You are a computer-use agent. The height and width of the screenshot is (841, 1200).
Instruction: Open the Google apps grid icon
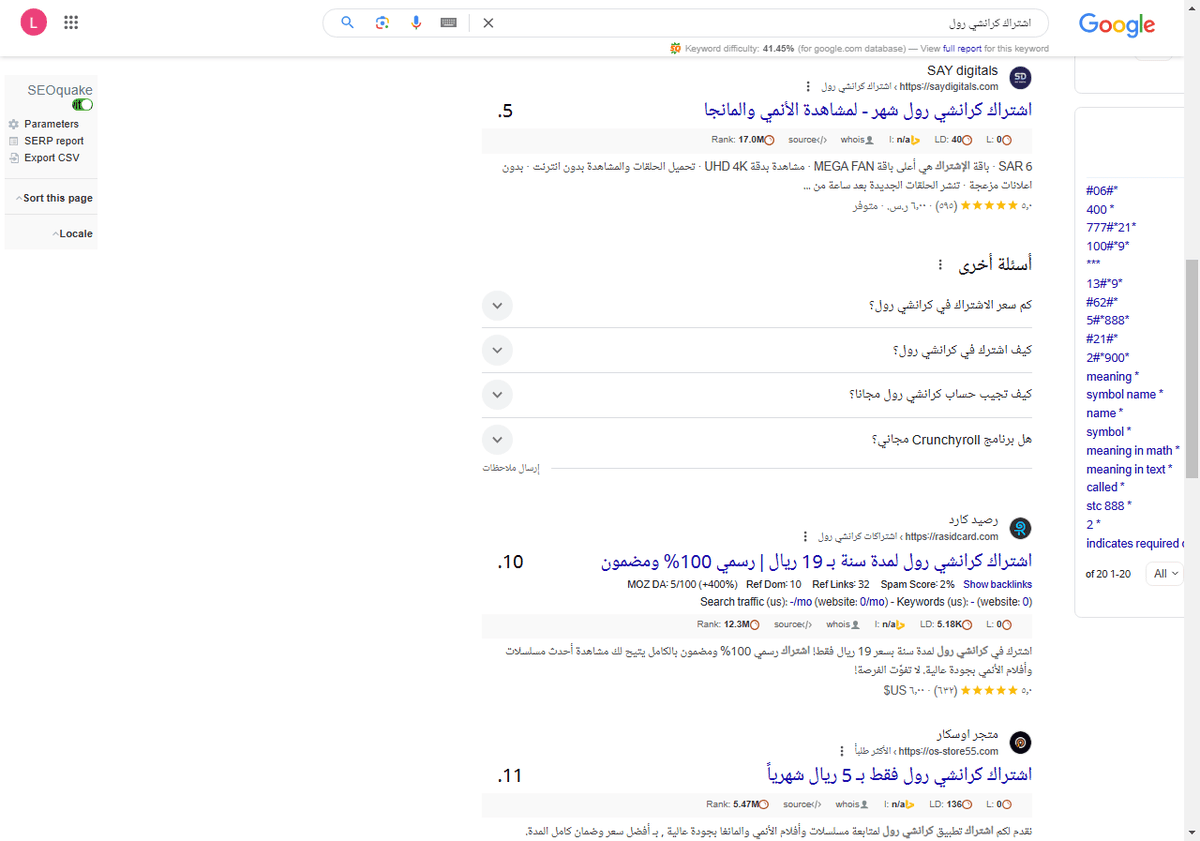[71, 22]
